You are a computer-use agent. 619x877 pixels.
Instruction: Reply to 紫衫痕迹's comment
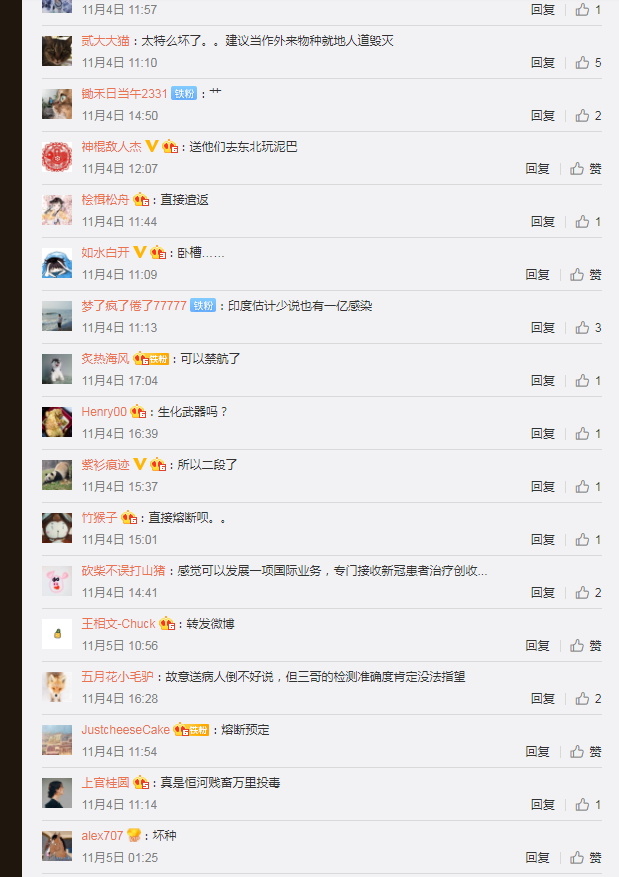pos(542,487)
